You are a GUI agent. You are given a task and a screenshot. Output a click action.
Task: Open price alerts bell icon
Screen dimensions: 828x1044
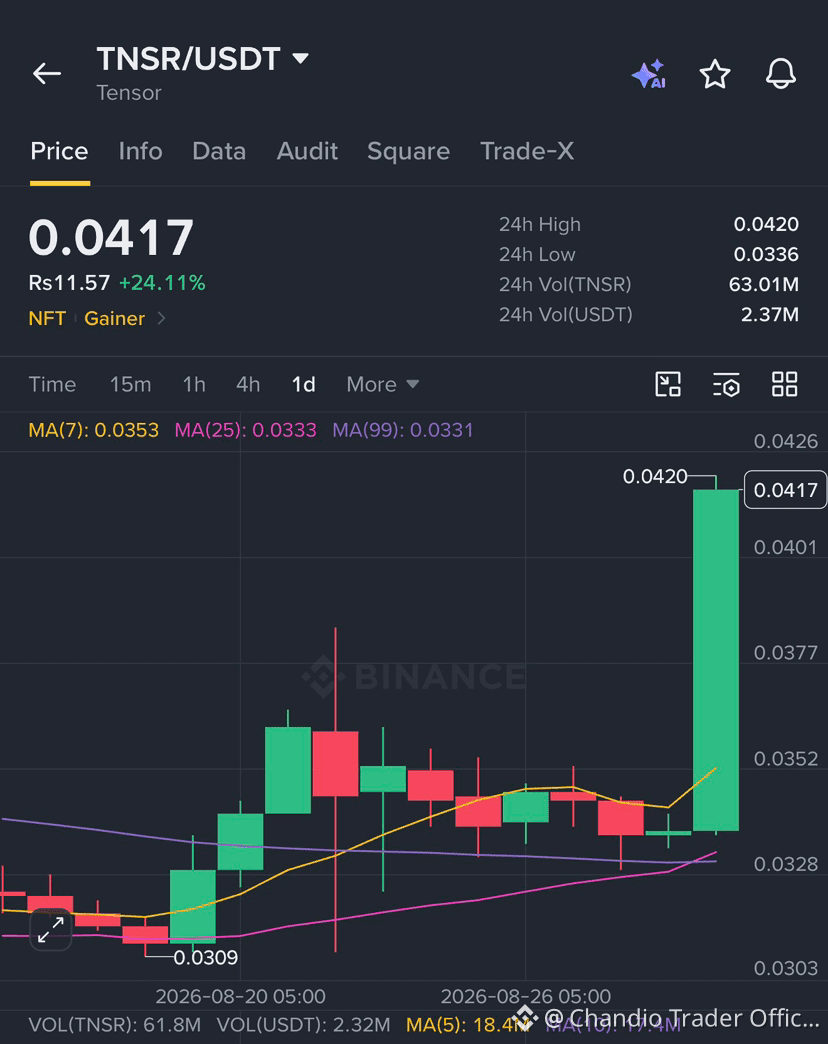780,74
